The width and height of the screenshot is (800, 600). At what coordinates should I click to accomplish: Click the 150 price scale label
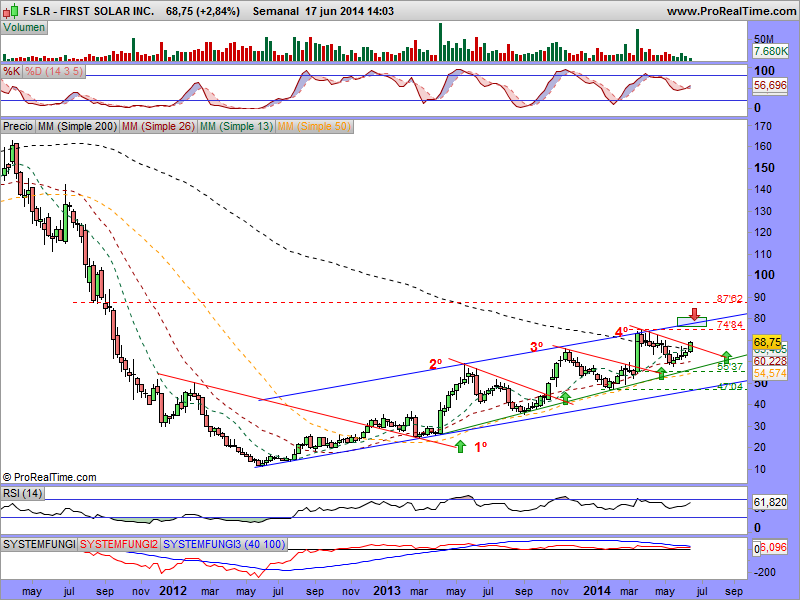click(x=764, y=168)
